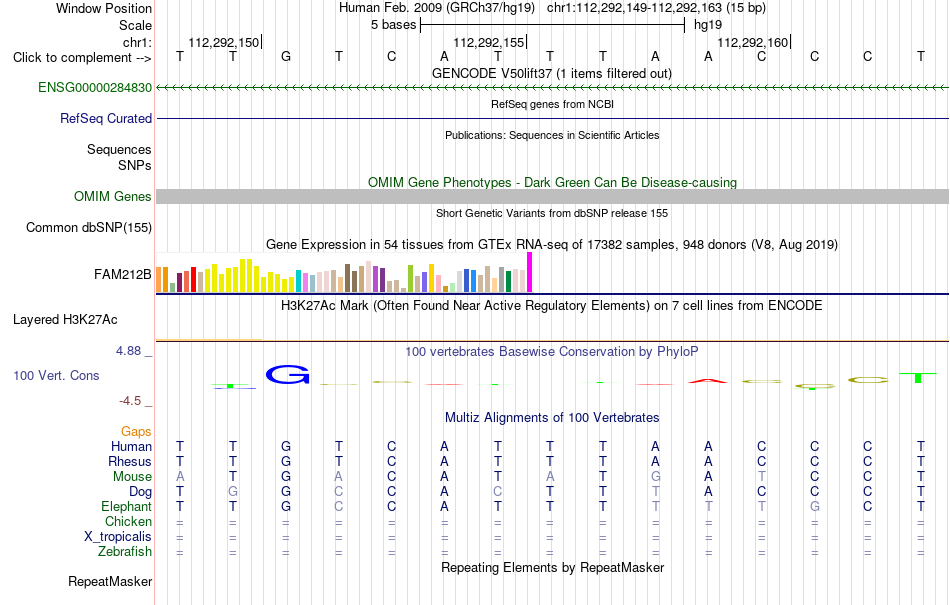
Task: Select the Human species label
Action: tap(131, 446)
